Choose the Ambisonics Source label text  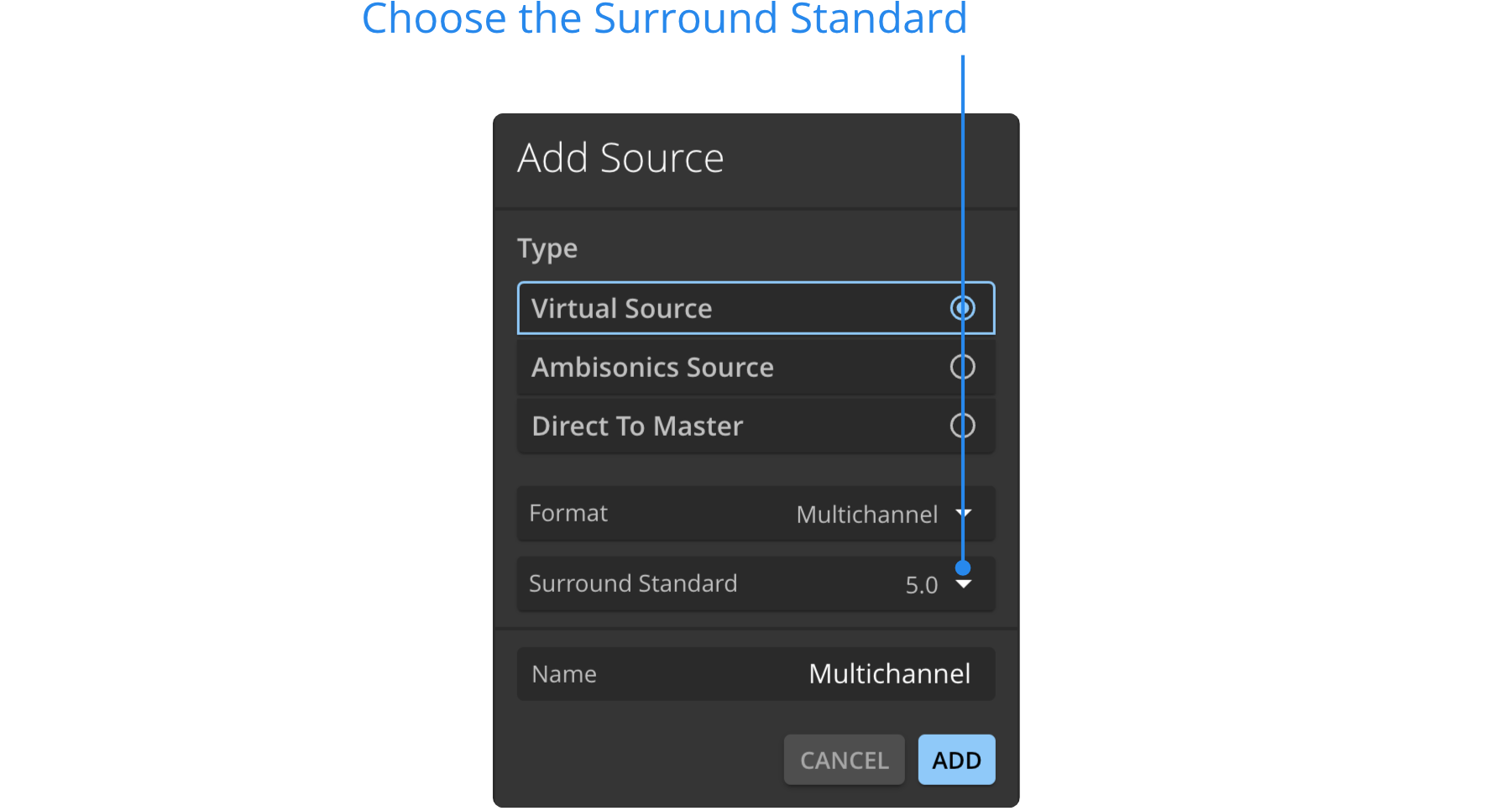tap(652, 367)
